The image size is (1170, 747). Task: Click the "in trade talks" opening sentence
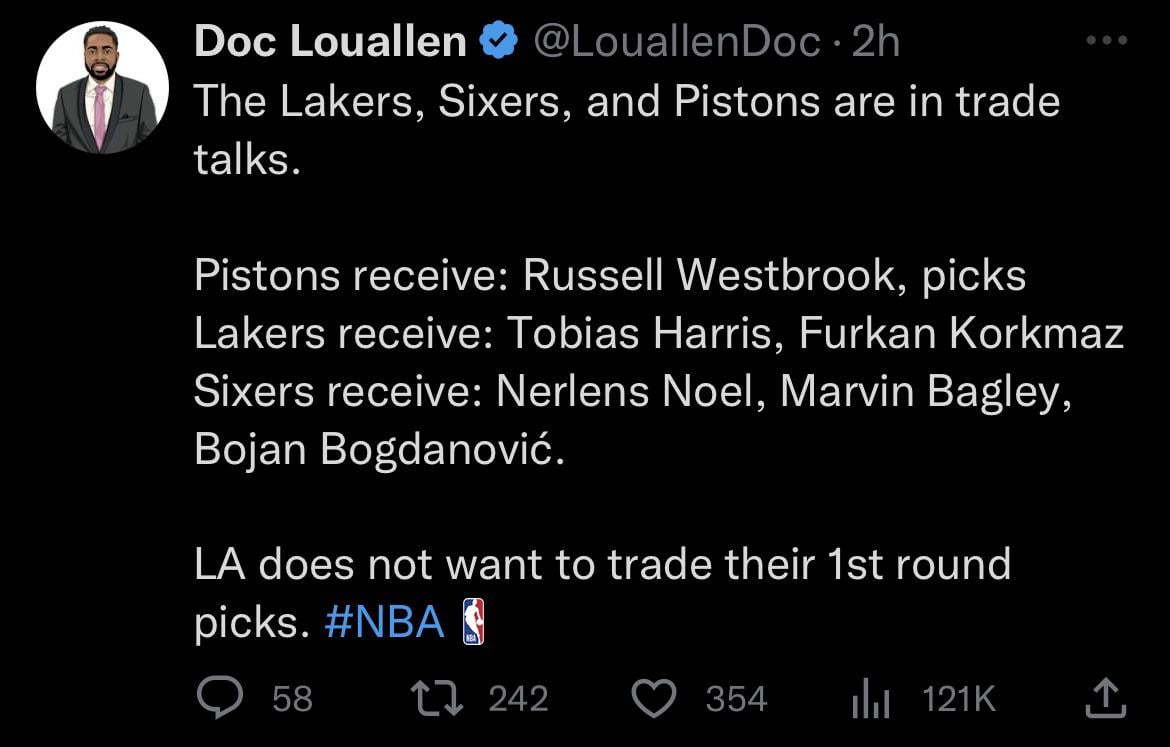625,102
